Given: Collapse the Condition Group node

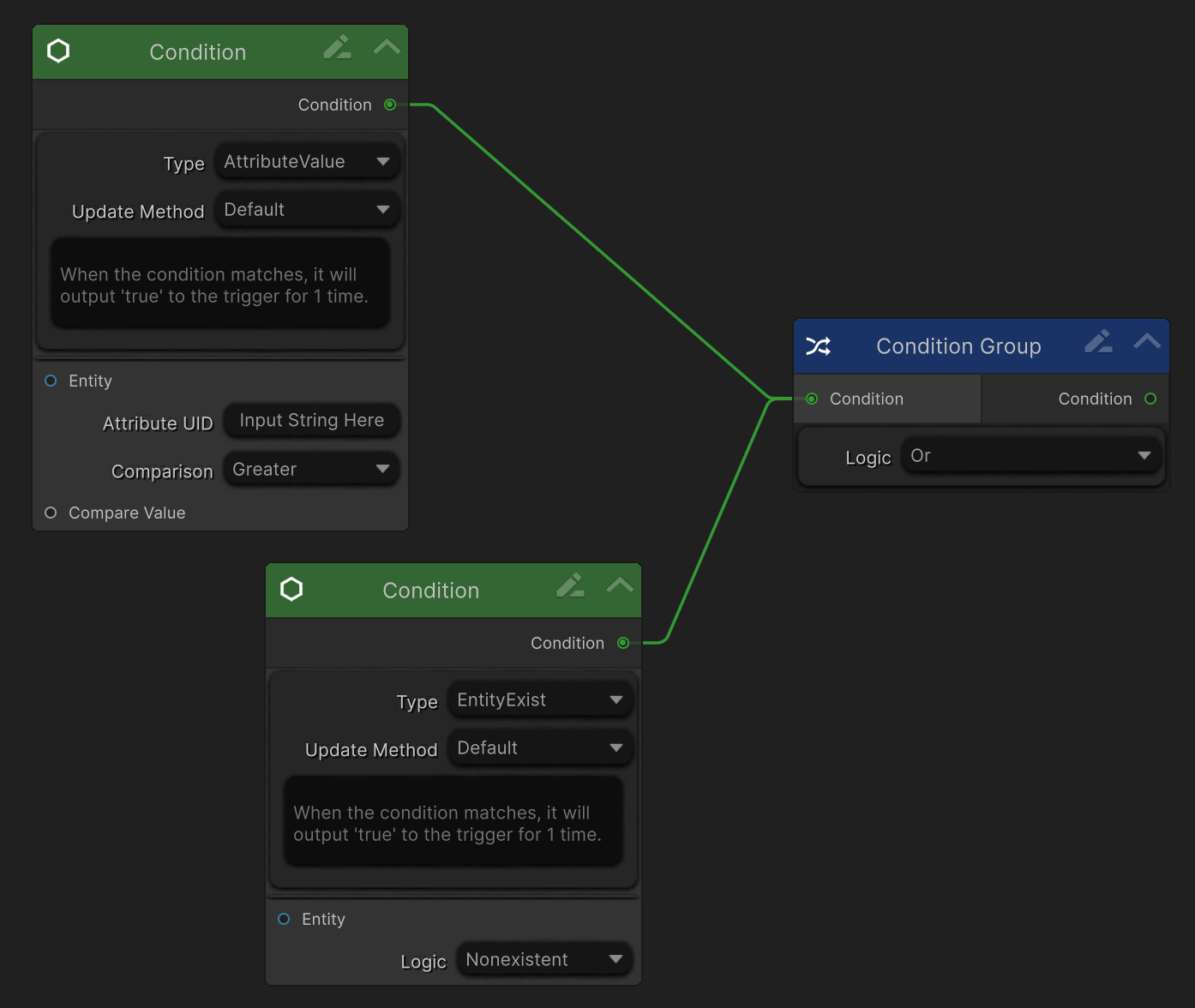Looking at the screenshot, I should 1147,342.
